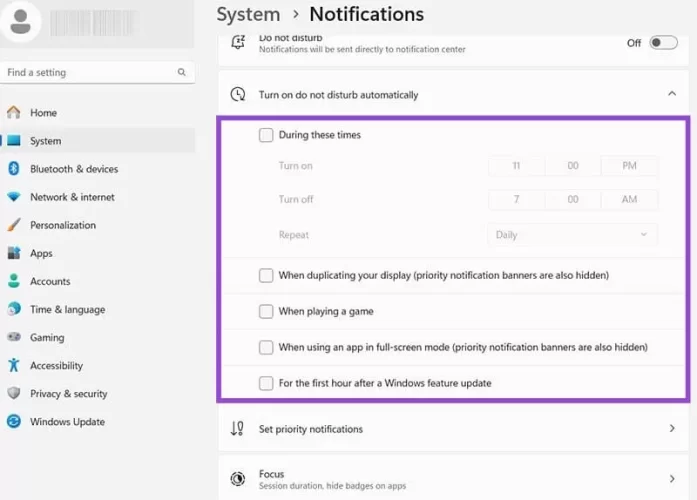Click the System breadcrumb link
Image resolution: width=697 pixels, height=500 pixels.
tap(248, 14)
